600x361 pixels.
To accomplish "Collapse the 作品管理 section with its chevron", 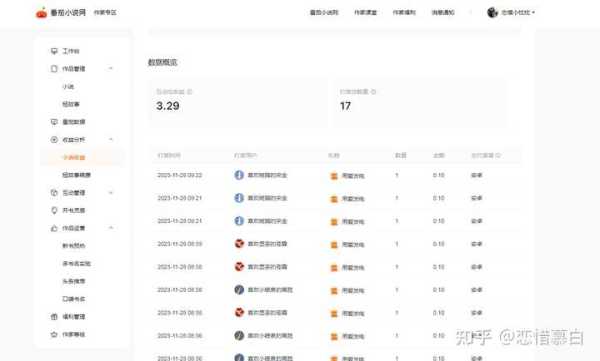I will pyautogui.click(x=111, y=69).
